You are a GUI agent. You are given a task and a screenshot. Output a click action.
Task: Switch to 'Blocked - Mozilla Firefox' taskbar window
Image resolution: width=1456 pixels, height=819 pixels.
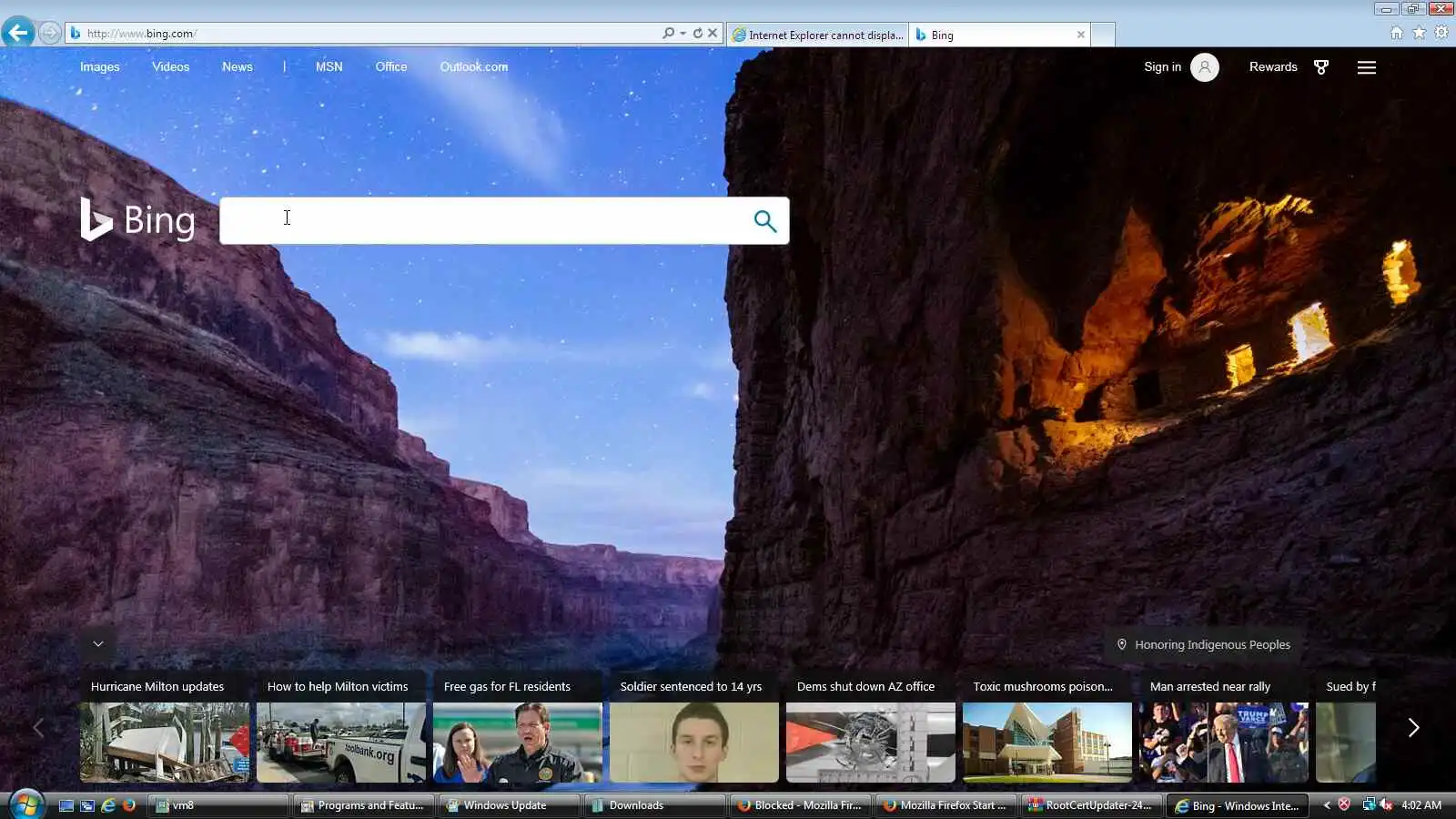point(800,805)
